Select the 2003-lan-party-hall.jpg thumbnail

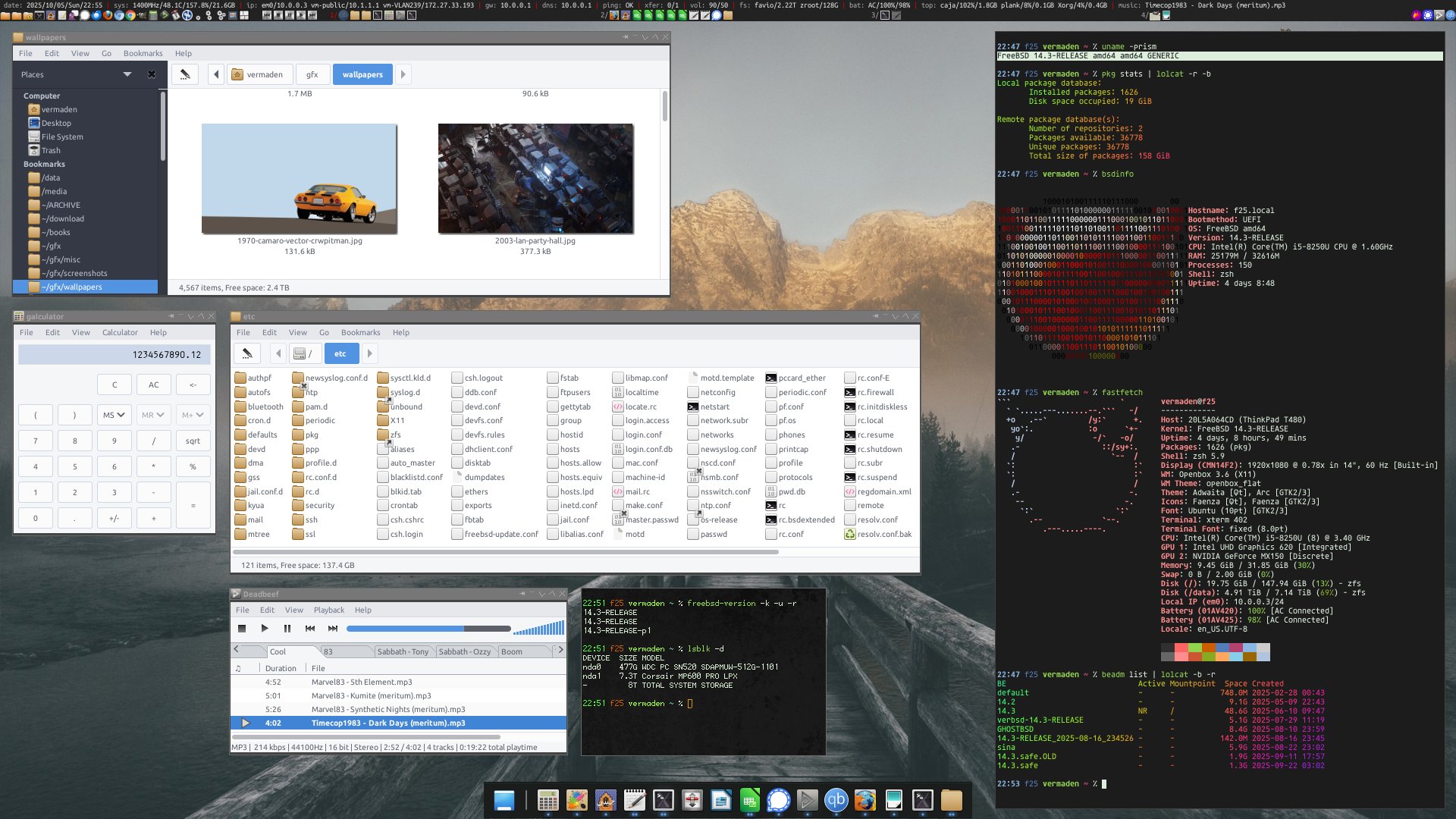click(x=535, y=179)
